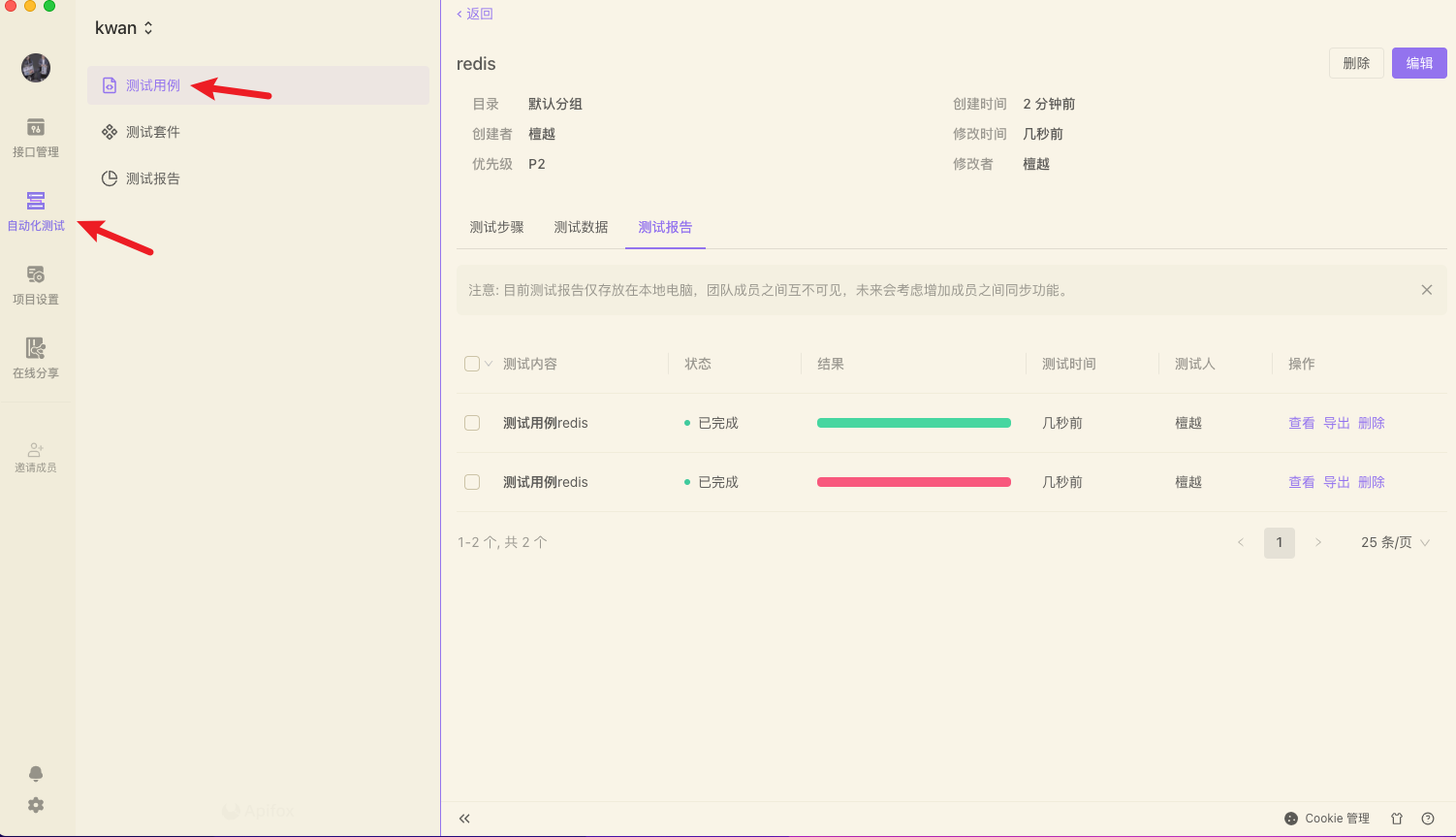The width and height of the screenshot is (1456, 837).
Task: Collapse the panel with double-chevron icon
Action: coord(464,819)
